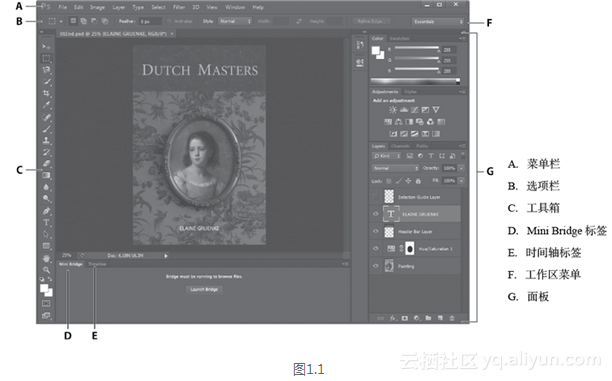Viewport: 612px width, 381px height.
Task: Hide the ELAINE GRUENKE text layer
Action: tap(376, 214)
